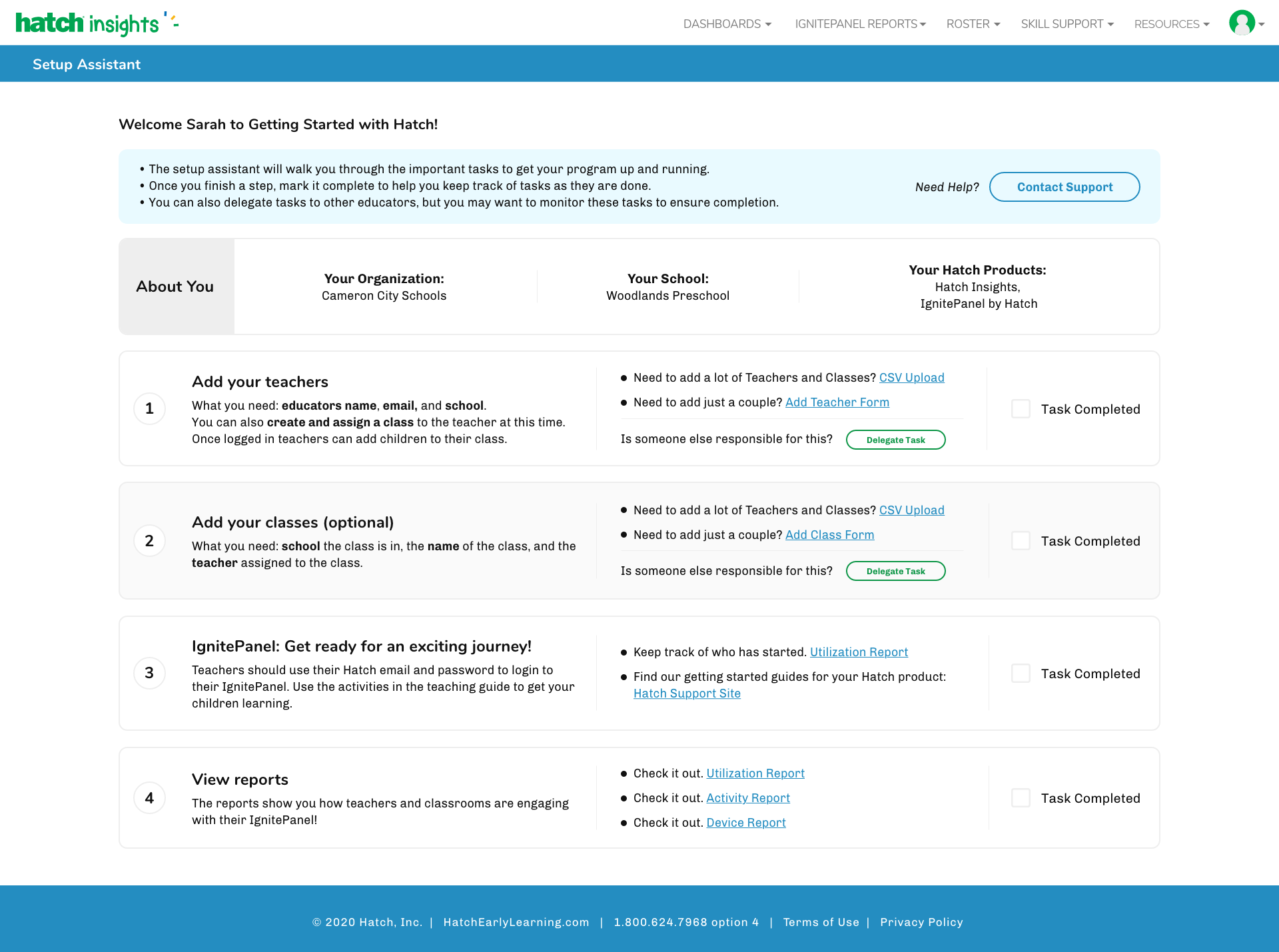This screenshot has width=1279, height=952.
Task: Check Task Completed for IgnitePanel step
Action: 1021,674
